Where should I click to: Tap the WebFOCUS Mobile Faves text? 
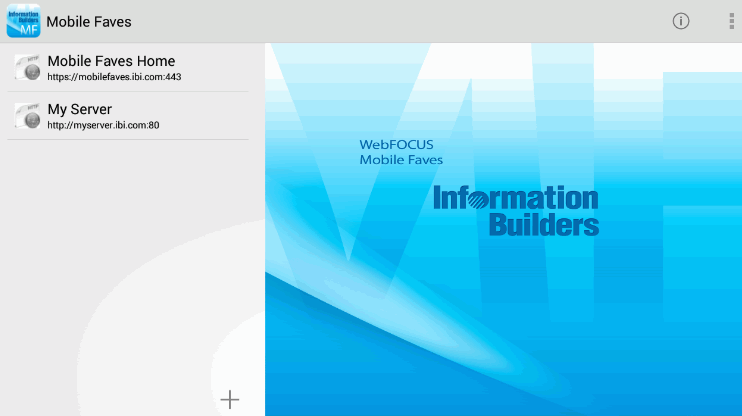(x=401, y=152)
